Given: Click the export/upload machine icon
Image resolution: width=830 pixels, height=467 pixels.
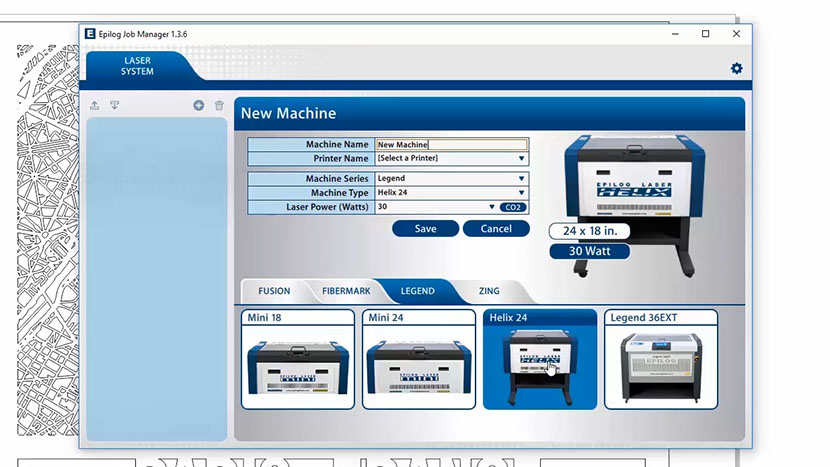Looking at the screenshot, I should tap(95, 105).
